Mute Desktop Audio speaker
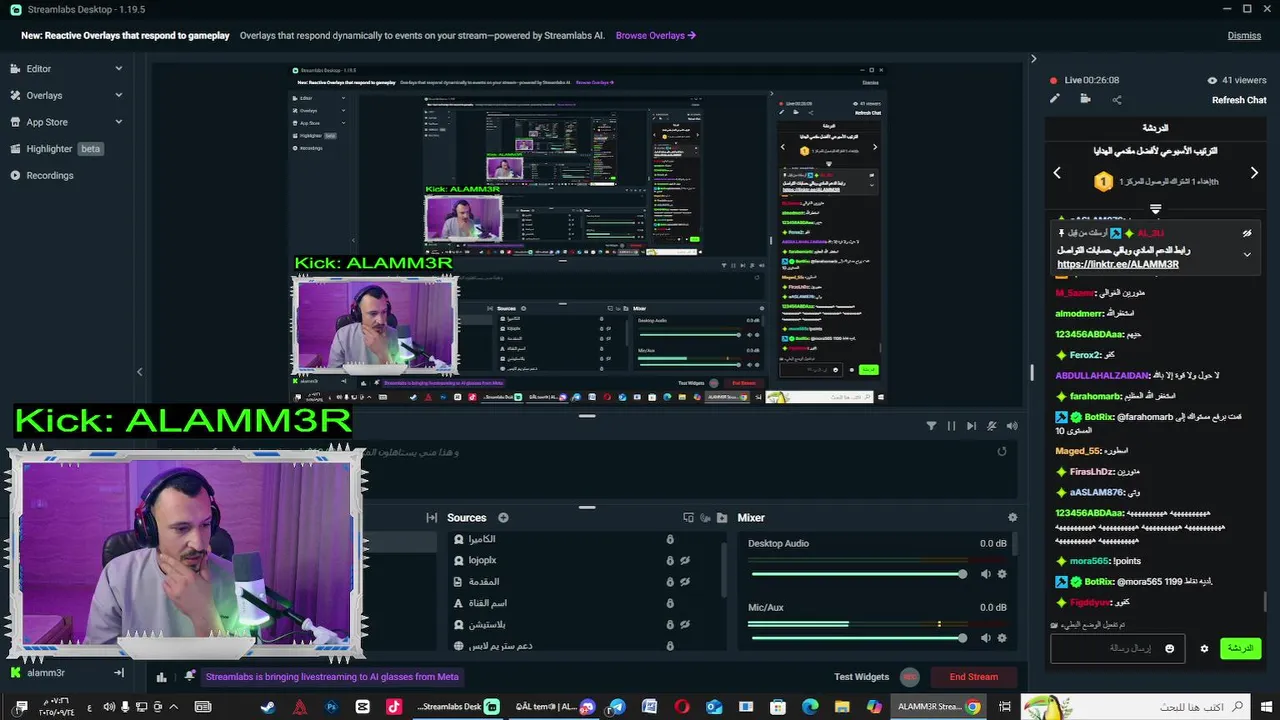This screenshot has width=1280, height=720. [985, 574]
